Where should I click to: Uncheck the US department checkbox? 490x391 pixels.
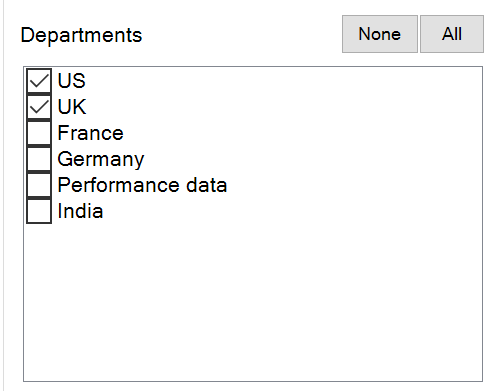click(x=39, y=81)
